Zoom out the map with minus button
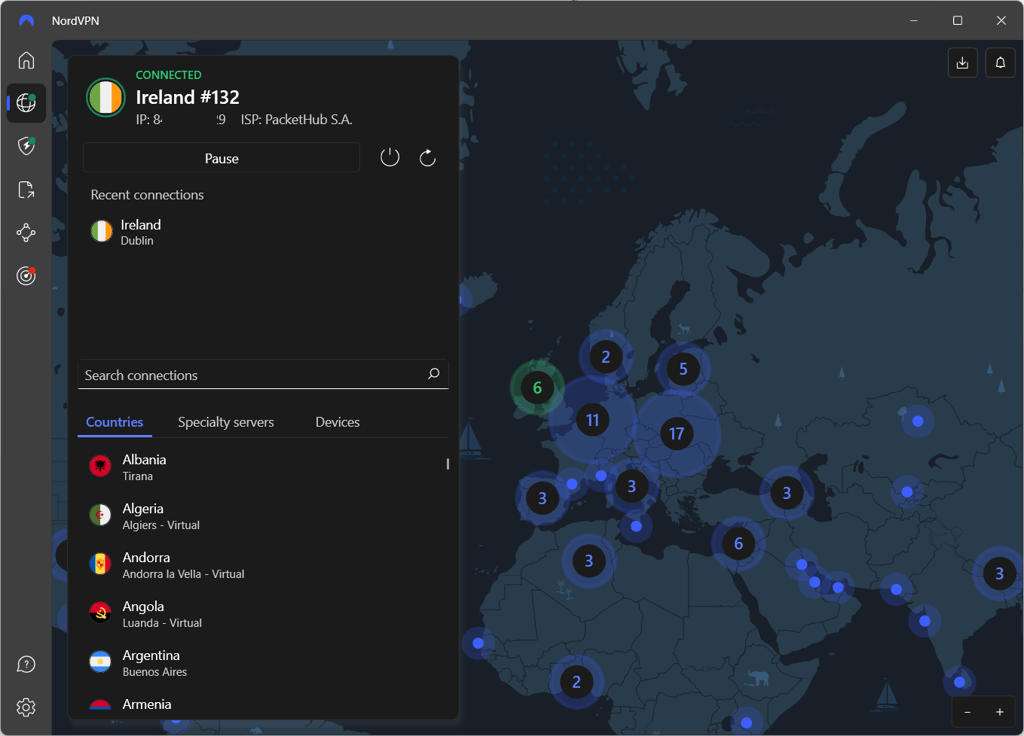Image resolution: width=1024 pixels, height=736 pixels. [x=968, y=712]
